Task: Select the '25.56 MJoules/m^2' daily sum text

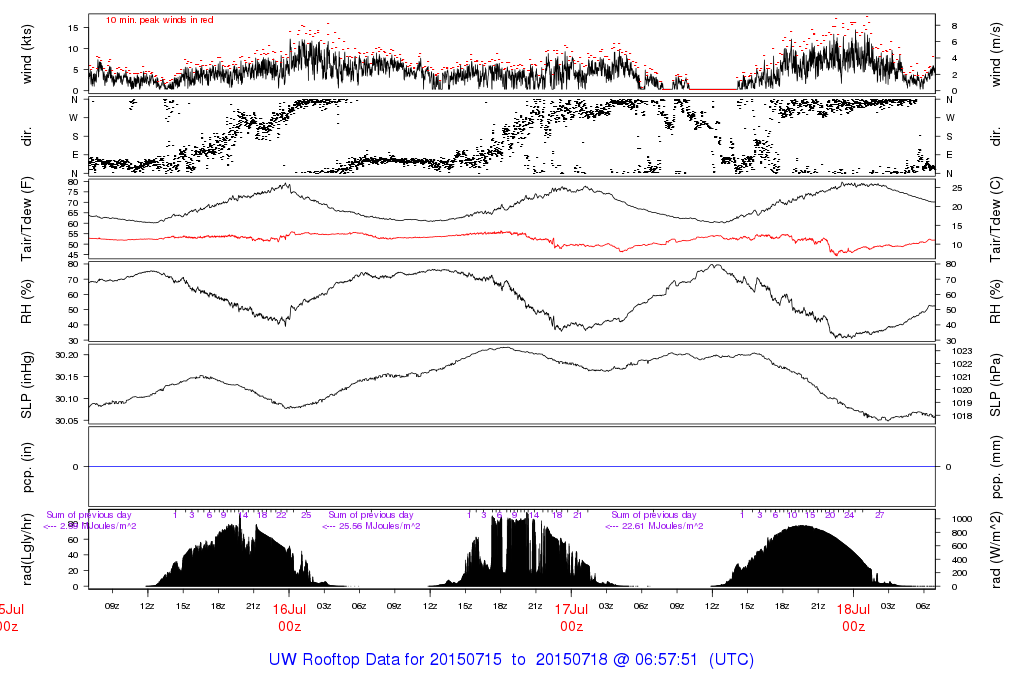Action: pos(381,526)
